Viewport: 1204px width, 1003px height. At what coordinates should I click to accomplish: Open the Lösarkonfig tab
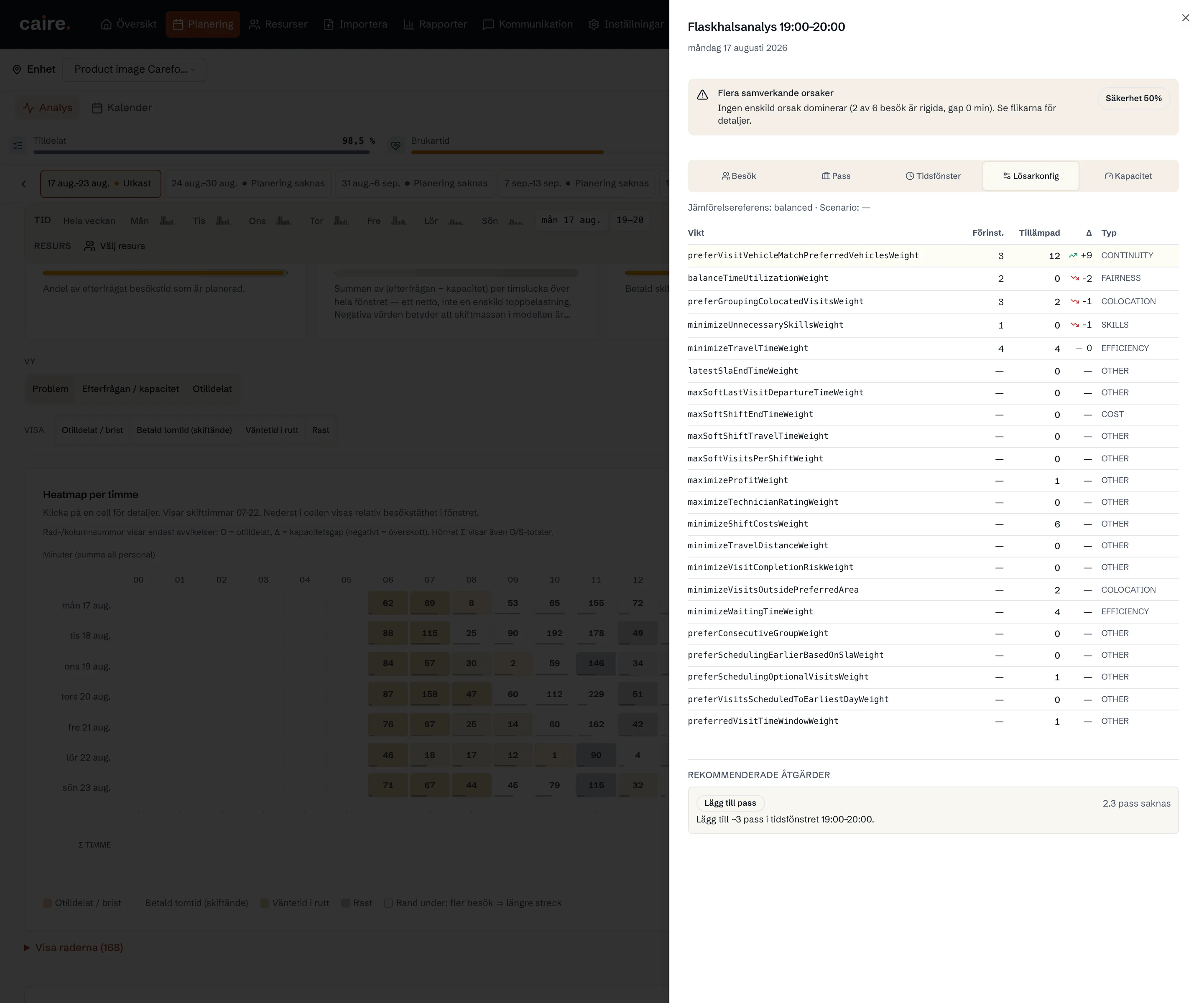click(1030, 176)
